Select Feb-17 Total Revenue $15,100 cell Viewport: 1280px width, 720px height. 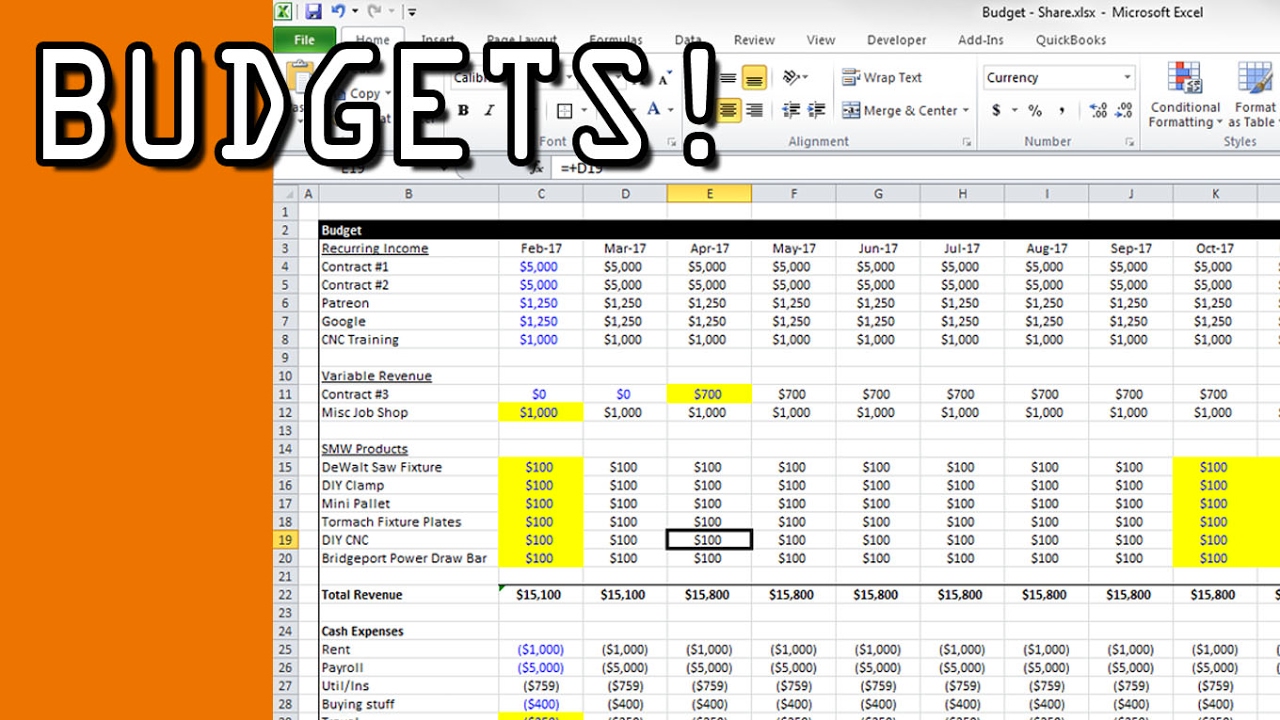[541, 594]
